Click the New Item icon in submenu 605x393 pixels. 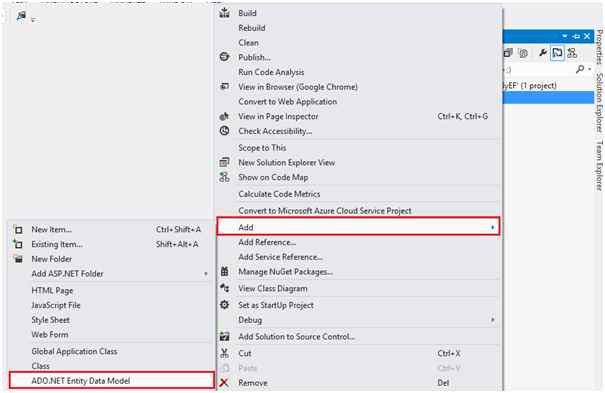pyautogui.click(x=18, y=229)
